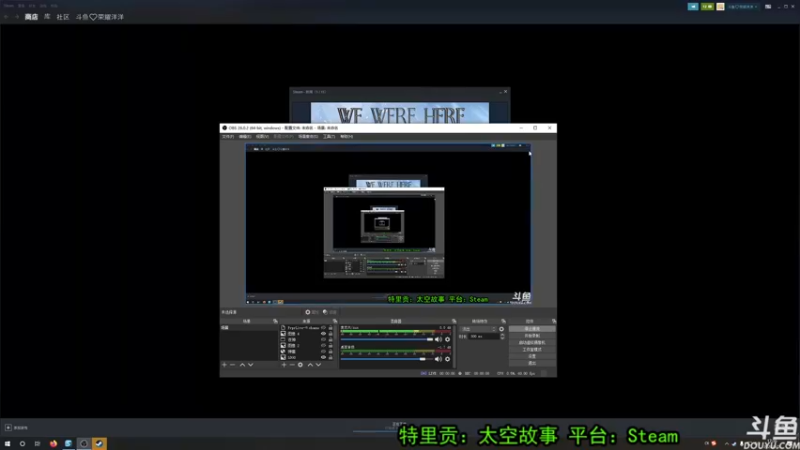Screen dimensions: 800x450
Task: Mute the first audio mixer channel speaker icon
Action: pos(438,339)
